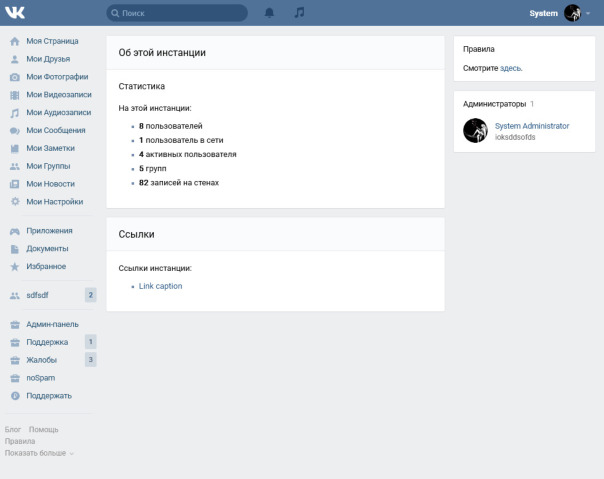
Task: Click the '8 пользователей' statistic text
Action: 170,126
